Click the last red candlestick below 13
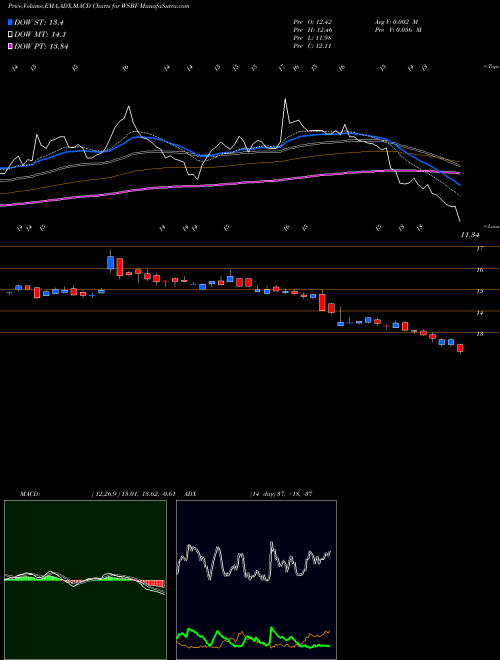Screen dimensions: 500x660 click(x=460, y=349)
